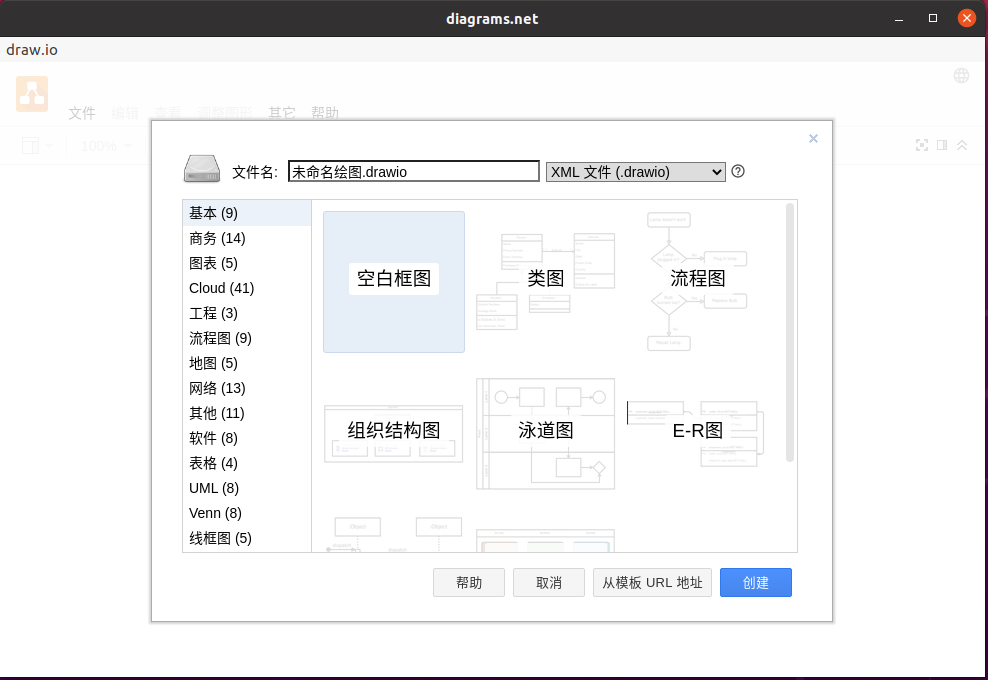This screenshot has height=680, width=988.
Task: Open the 编辑 menu
Action: coord(125,113)
